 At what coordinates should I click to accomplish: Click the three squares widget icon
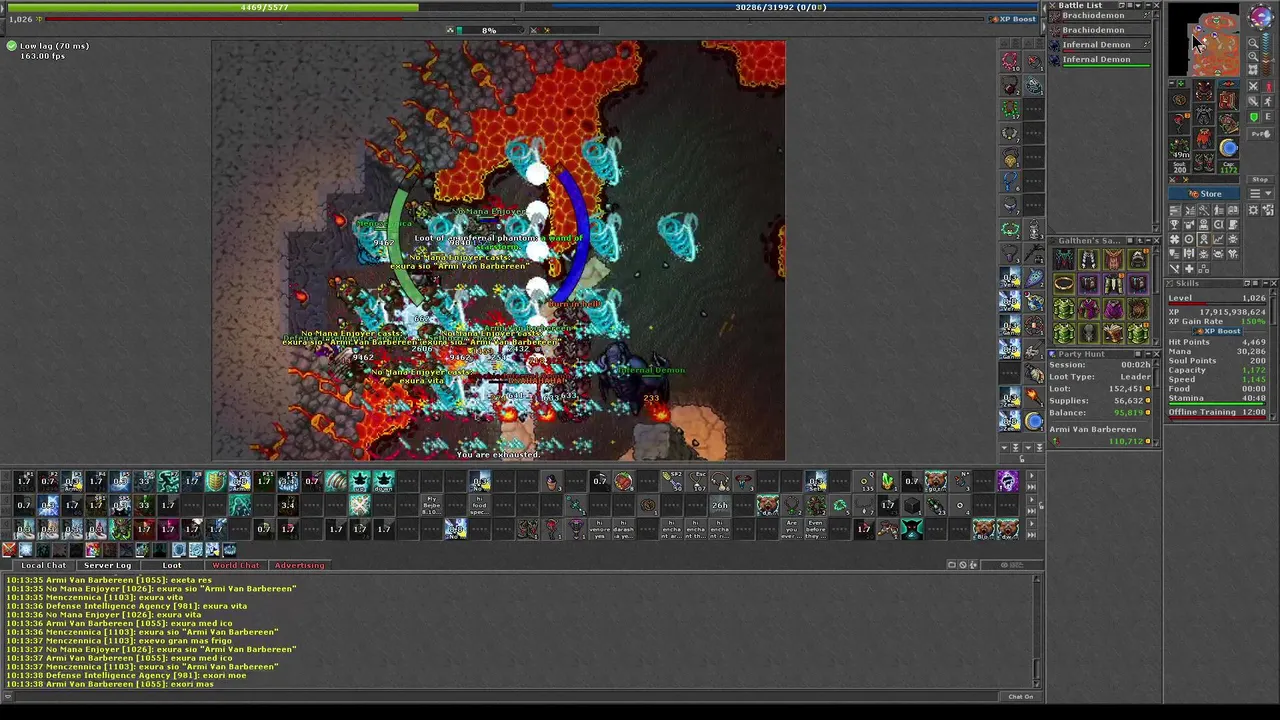pos(1204,268)
